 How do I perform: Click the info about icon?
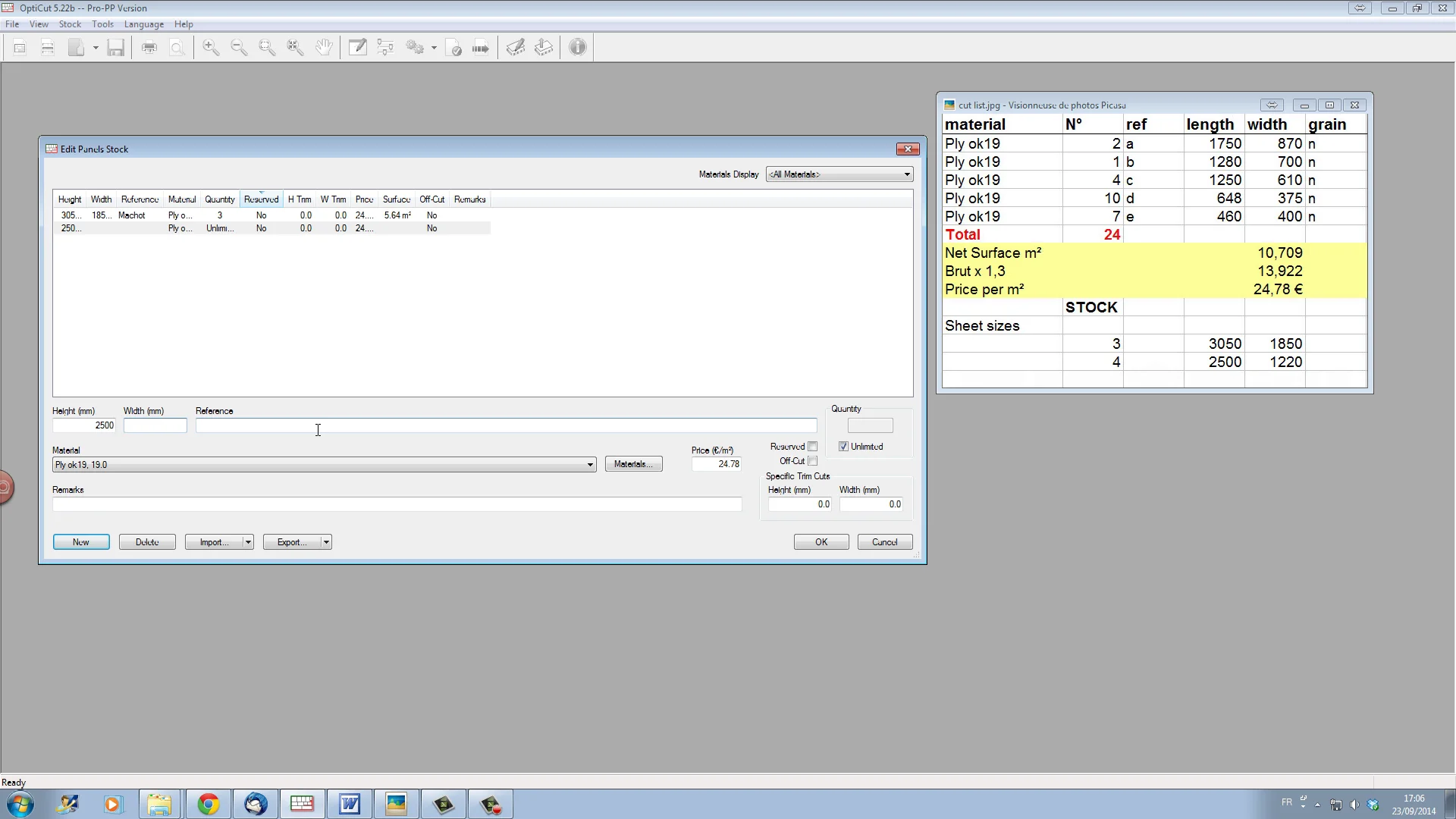[578, 48]
